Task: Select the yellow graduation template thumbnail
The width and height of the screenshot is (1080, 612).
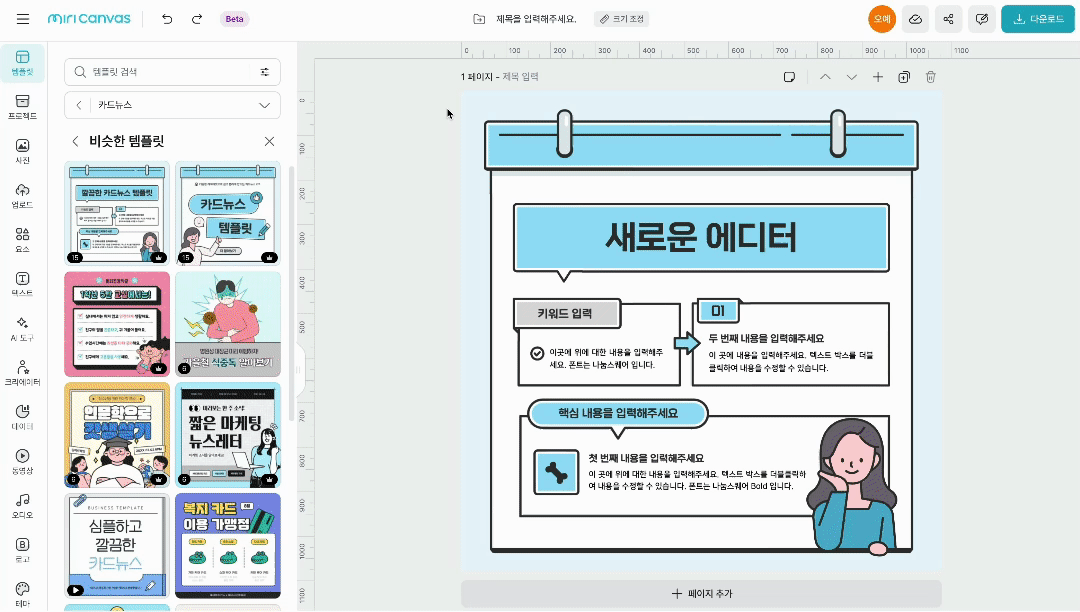Action: 117,435
